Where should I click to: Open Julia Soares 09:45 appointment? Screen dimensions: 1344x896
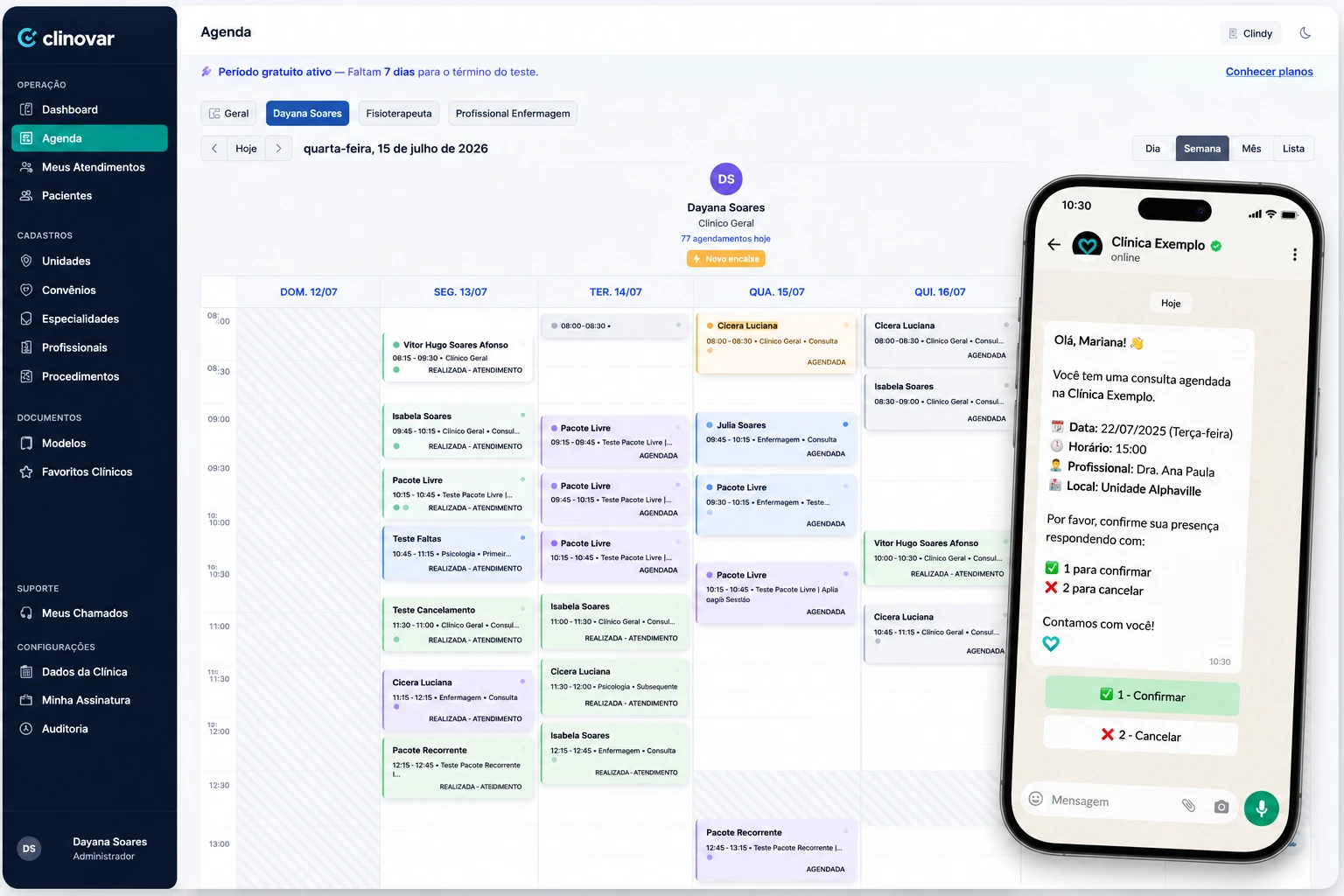[776, 438]
